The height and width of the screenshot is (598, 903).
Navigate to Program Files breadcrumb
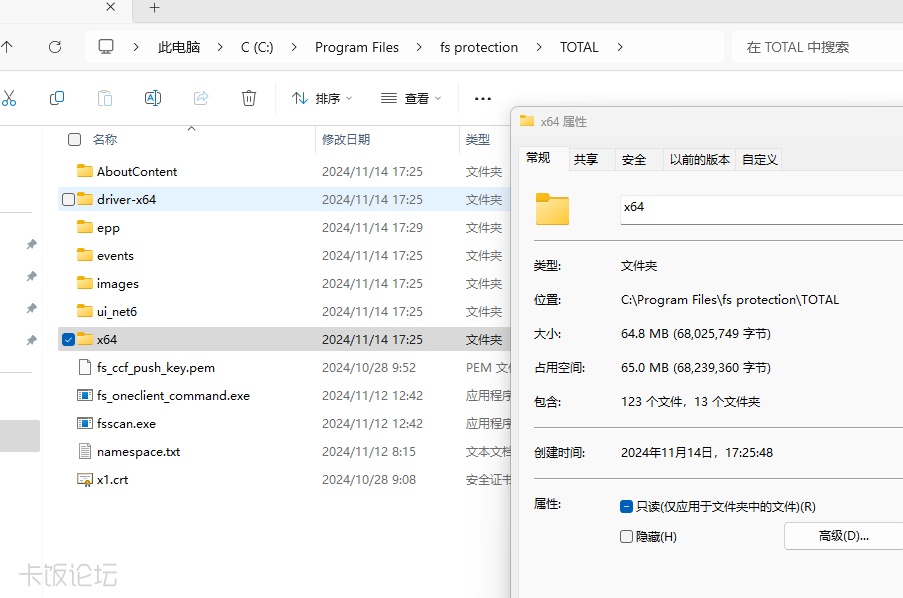click(x=356, y=47)
